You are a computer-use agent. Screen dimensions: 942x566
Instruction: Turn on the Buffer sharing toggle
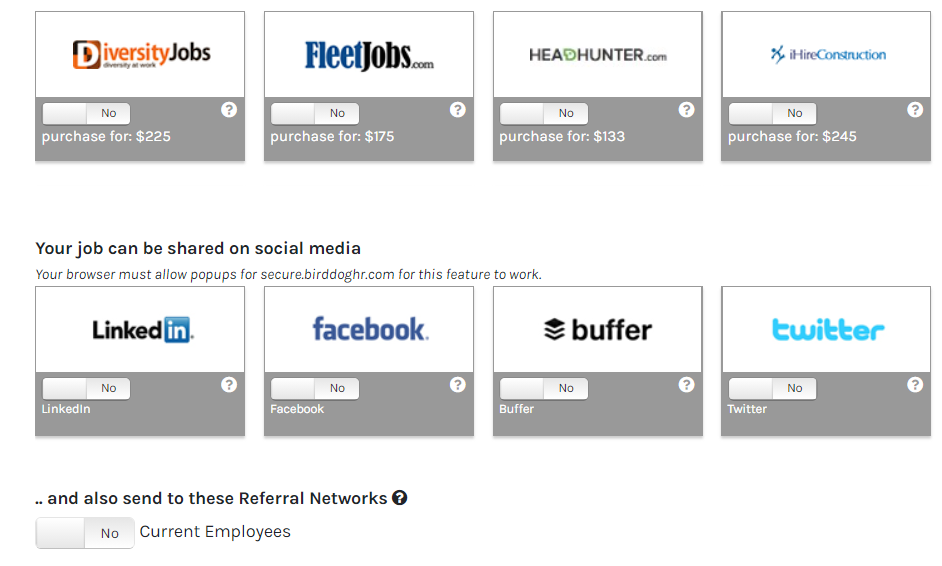click(544, 388)
